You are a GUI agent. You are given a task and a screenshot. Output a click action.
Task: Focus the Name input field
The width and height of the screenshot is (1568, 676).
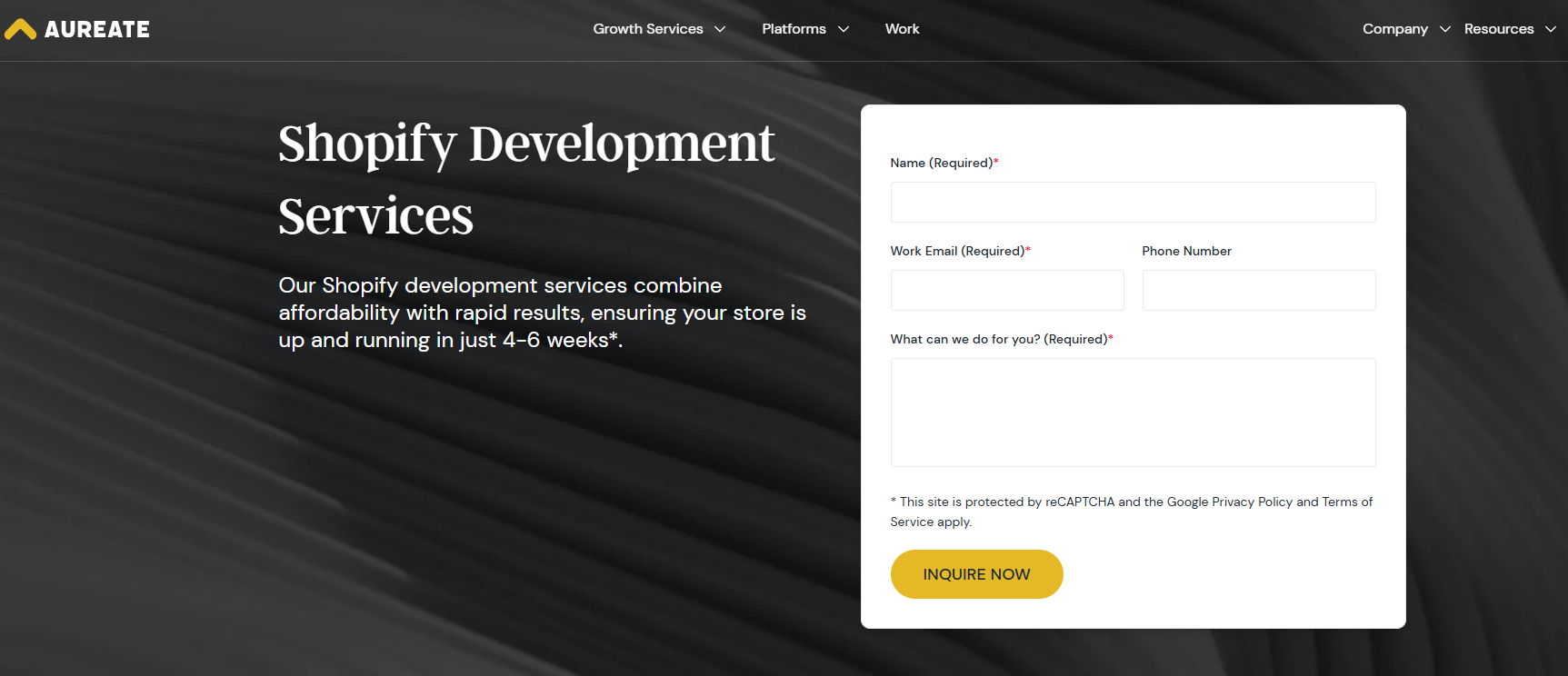(1133, 202)
